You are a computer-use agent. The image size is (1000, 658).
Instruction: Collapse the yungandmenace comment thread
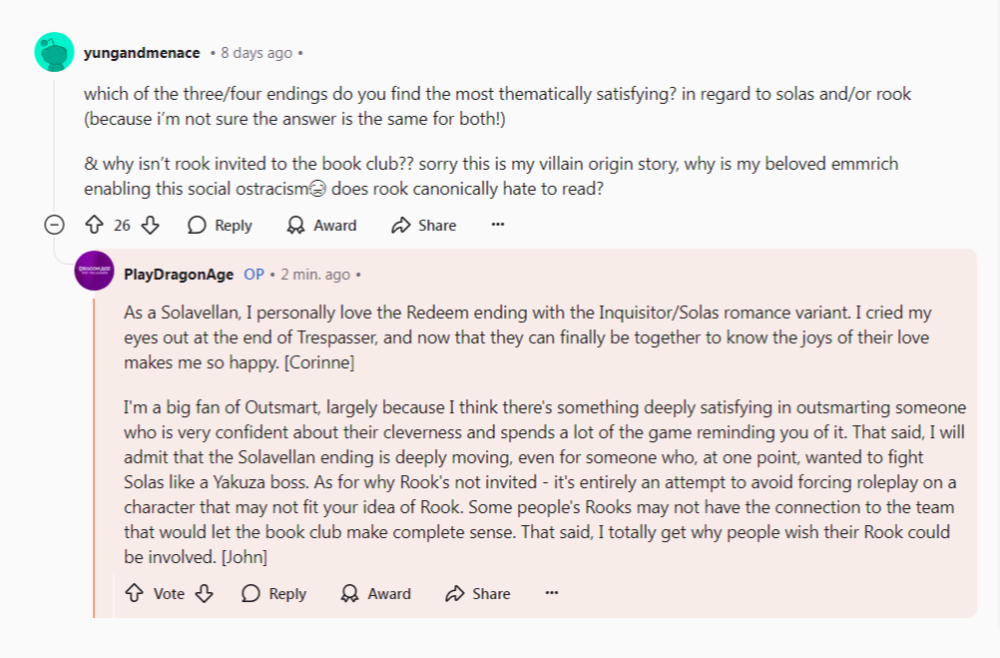[55, 225]
